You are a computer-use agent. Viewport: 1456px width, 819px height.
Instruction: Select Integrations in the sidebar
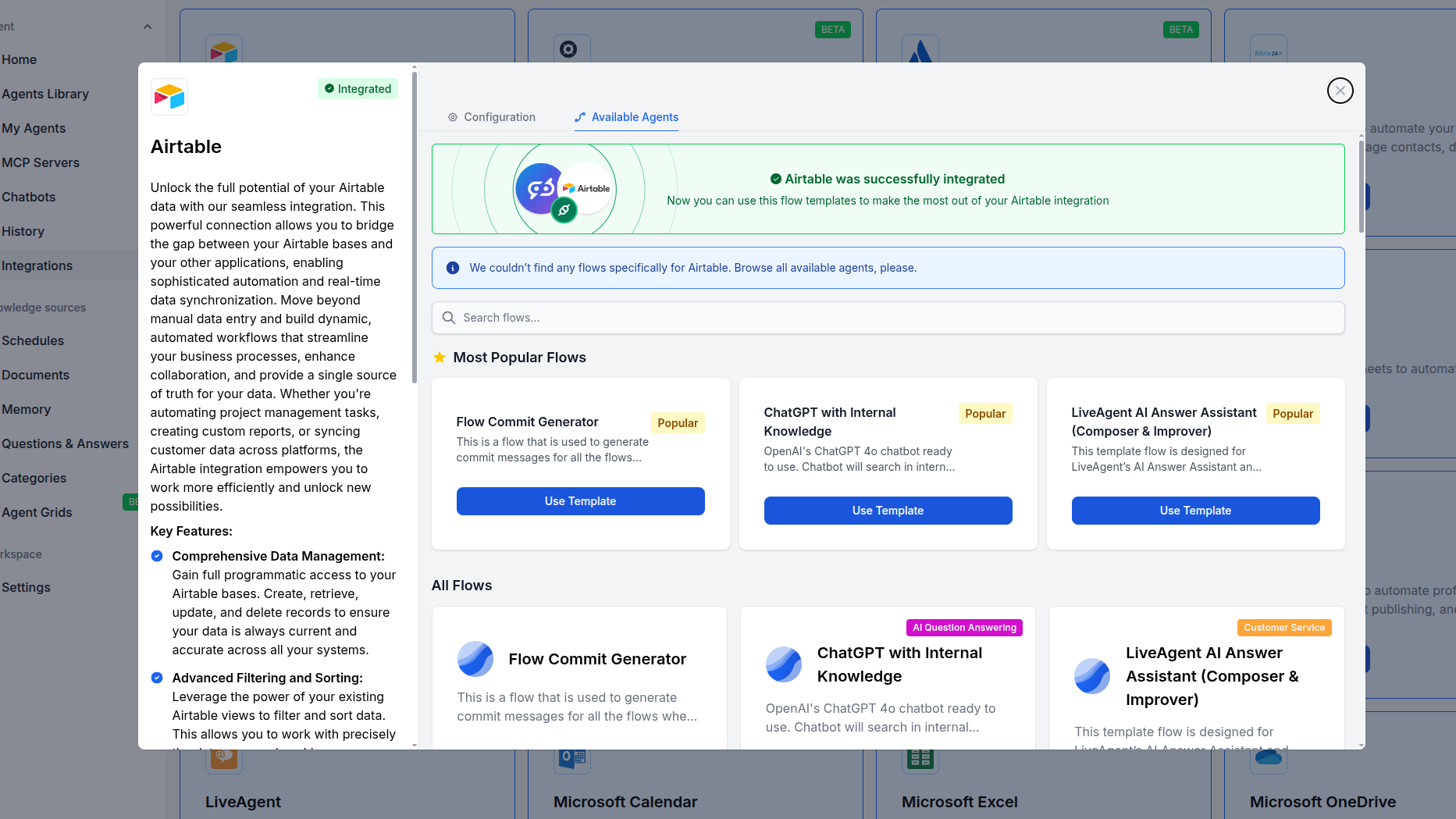point(37,265)
